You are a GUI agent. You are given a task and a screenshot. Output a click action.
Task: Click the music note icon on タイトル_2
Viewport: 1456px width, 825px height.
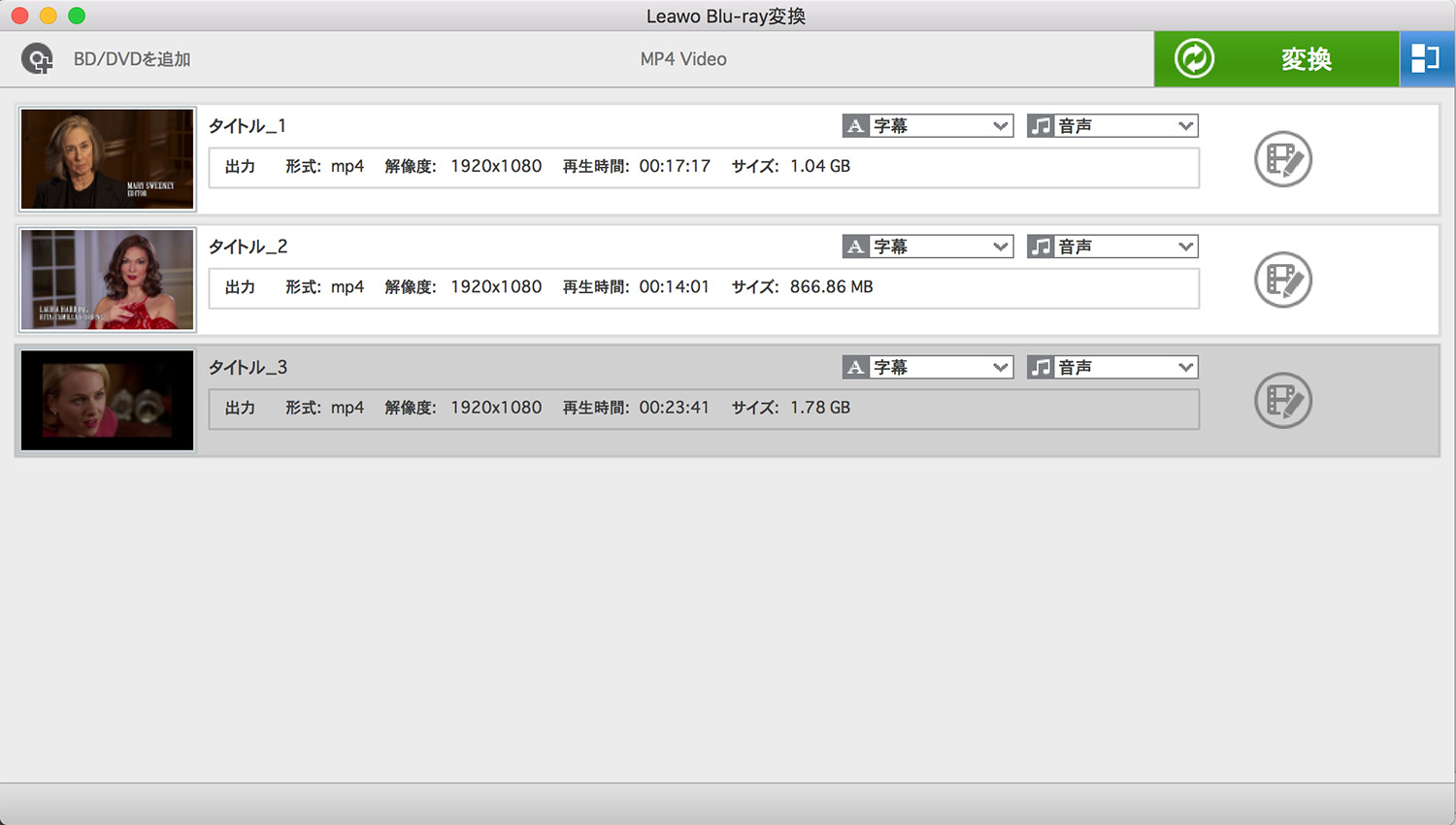point(1041,247)
